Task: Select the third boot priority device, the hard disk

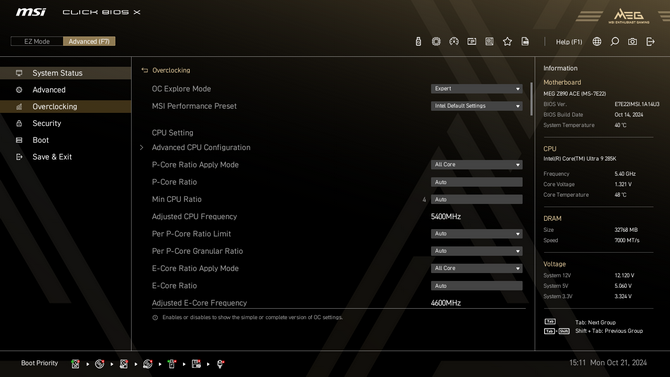Action: coord(123,364)
